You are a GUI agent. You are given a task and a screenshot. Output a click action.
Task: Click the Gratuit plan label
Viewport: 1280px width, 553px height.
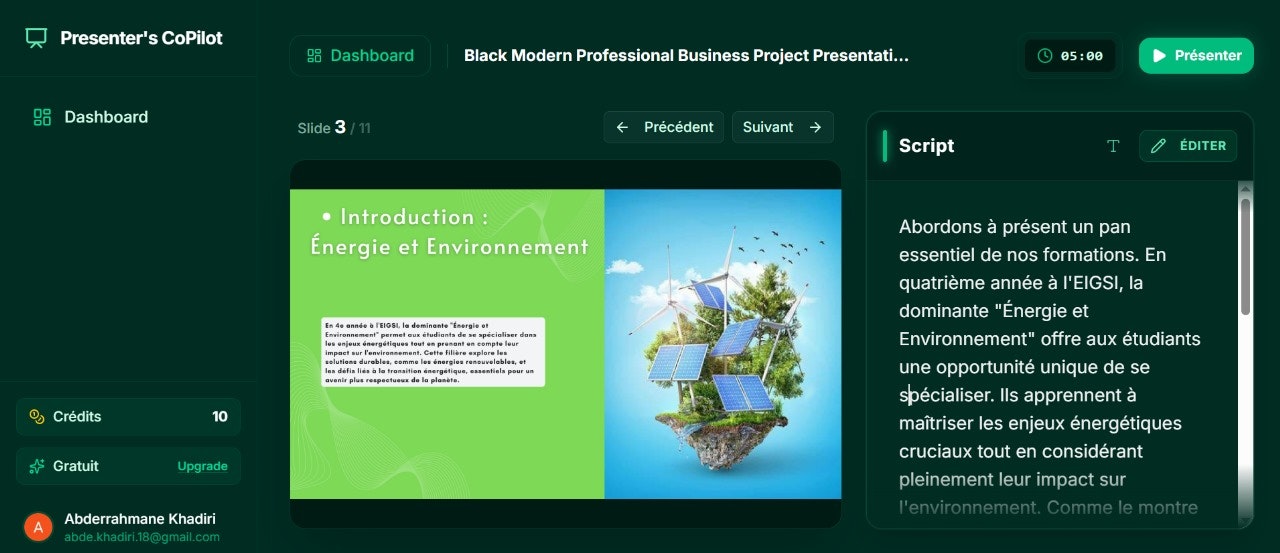tap(76, 466)
